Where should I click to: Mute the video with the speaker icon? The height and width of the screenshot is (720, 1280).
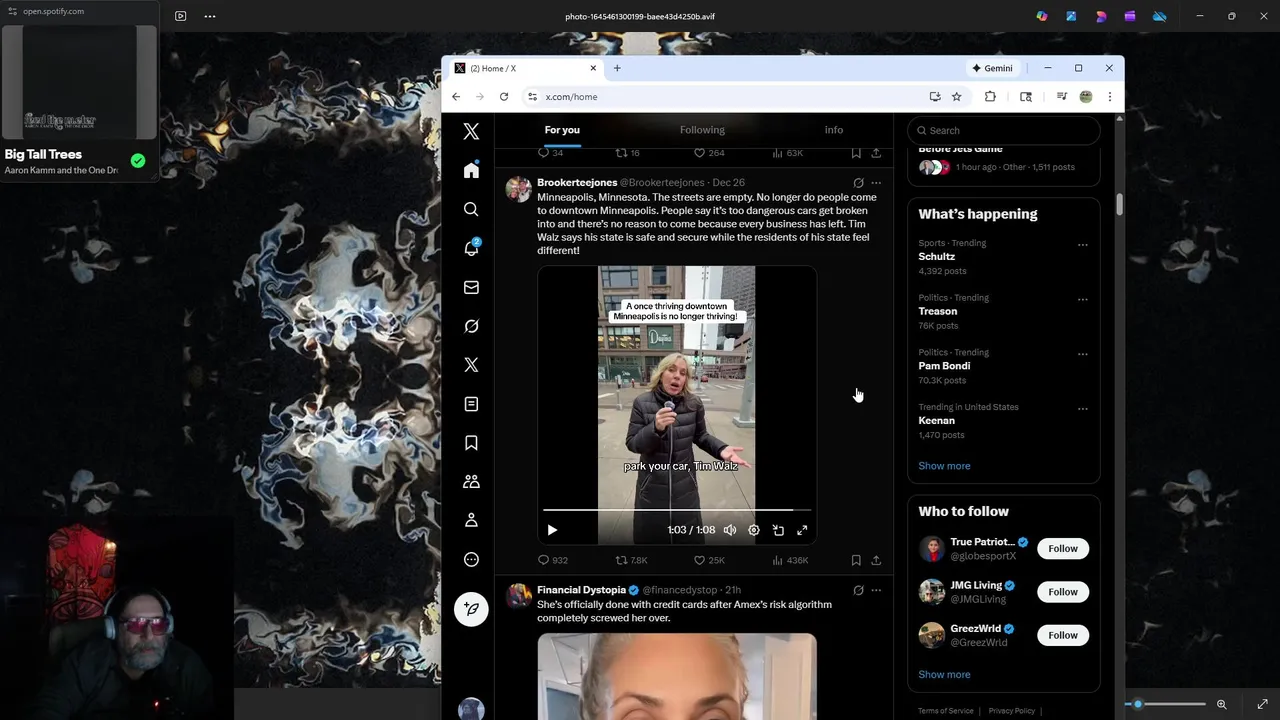[x=730, y=530]
